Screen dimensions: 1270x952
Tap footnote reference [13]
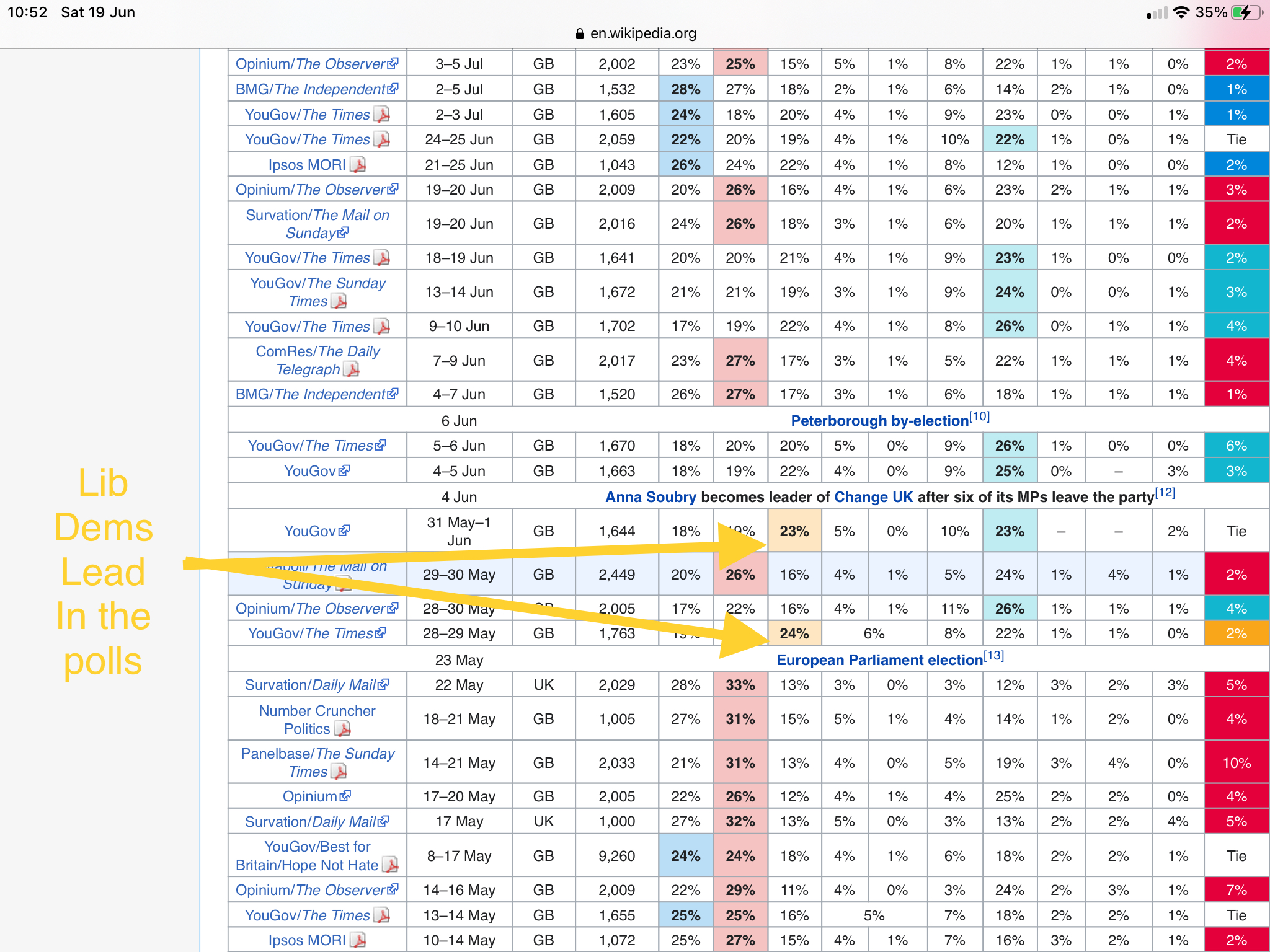point(994,656)
